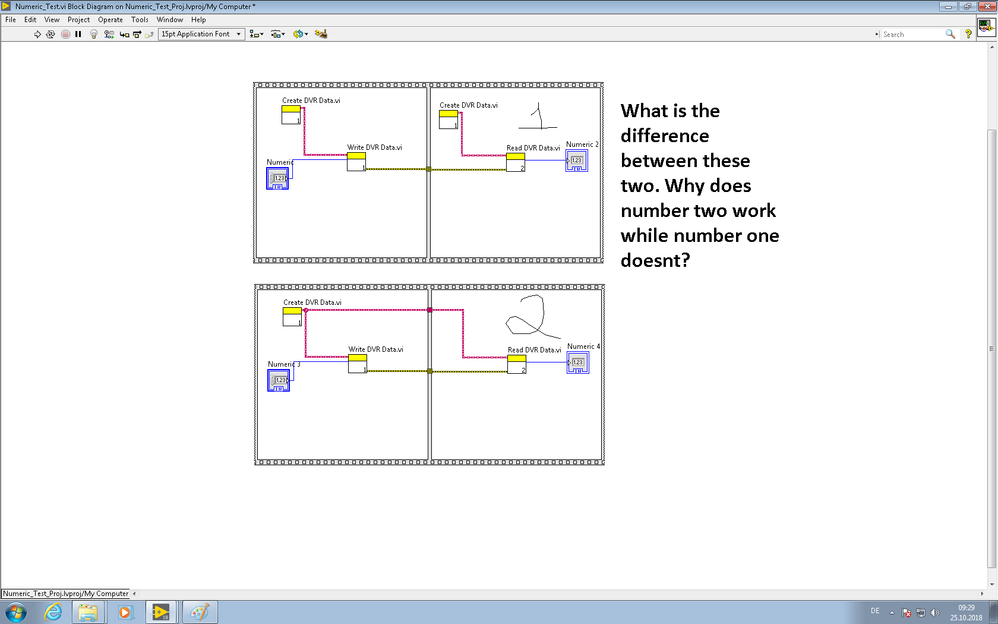Click the pink DVR wire tunnel in sequence 2

coord(430,310)
